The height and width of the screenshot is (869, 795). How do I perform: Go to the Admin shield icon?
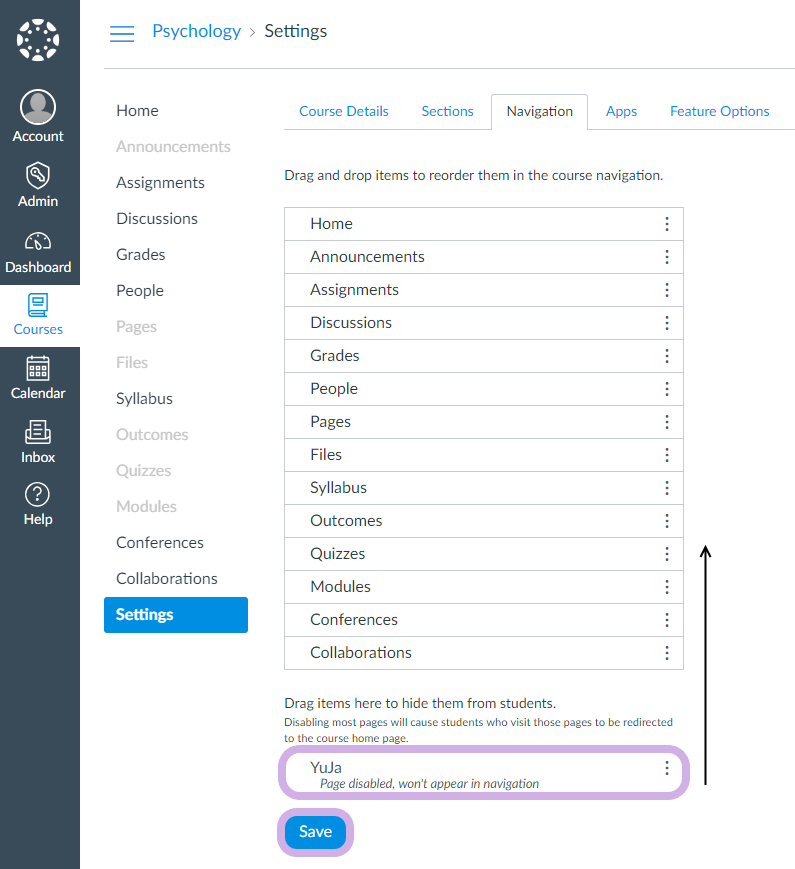point(38,175)
